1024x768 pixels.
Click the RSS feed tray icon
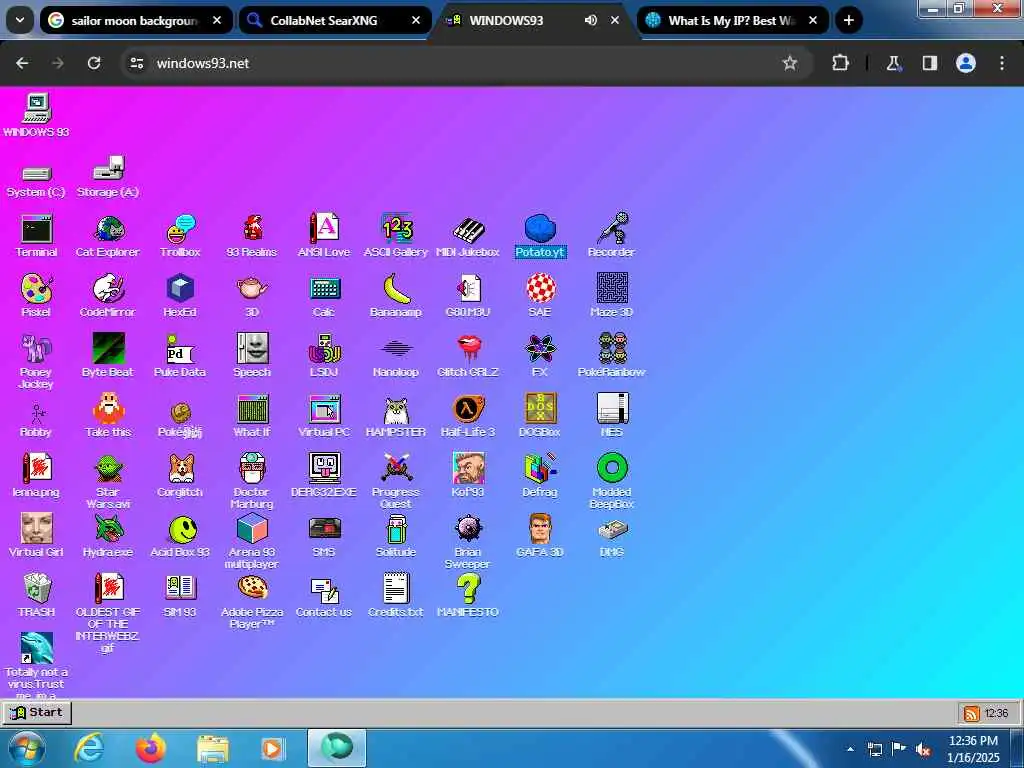[972, 713]
